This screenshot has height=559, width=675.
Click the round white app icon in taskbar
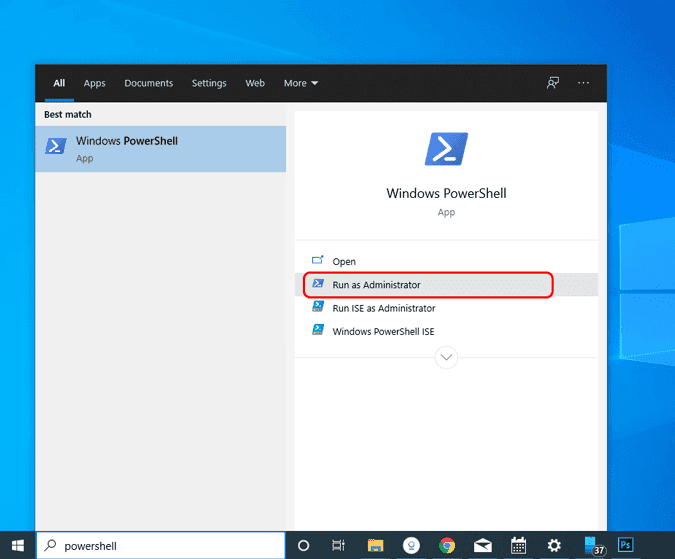(x=411, y=546)
